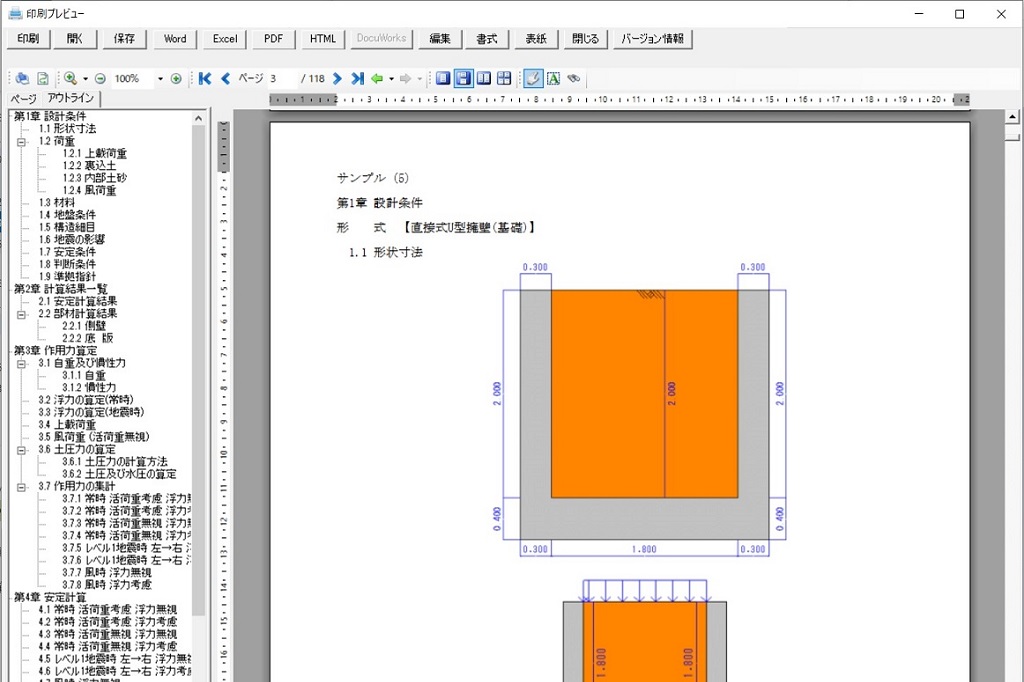Go to the last page
1024x682 pixels.
(357, 78)
